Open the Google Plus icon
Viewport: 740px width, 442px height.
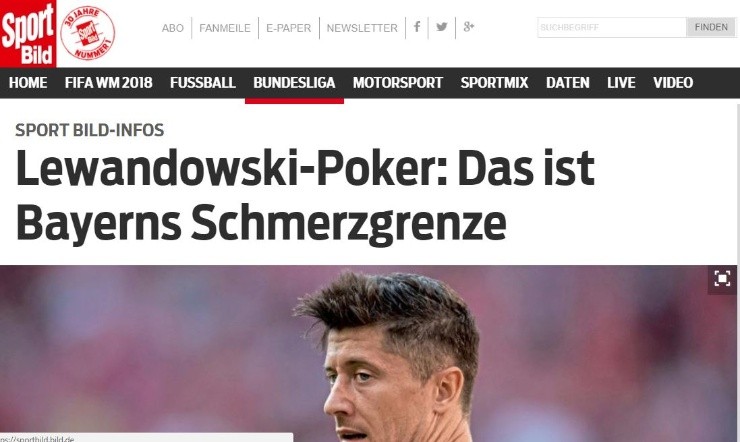469,27
